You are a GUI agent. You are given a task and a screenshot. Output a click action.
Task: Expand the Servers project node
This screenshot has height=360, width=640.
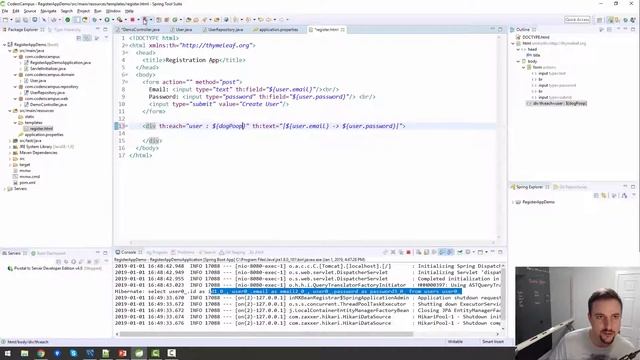pos(5,189)
